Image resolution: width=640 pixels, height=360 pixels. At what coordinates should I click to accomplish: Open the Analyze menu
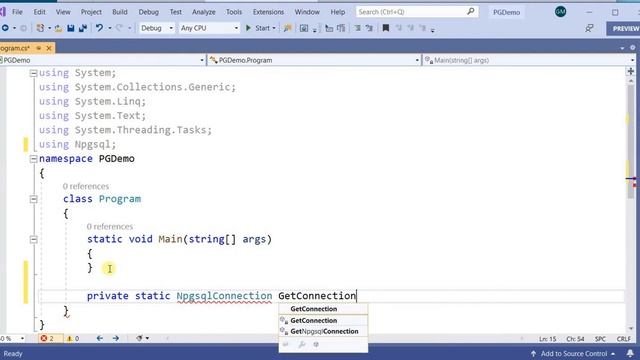[x=204, y=12]
